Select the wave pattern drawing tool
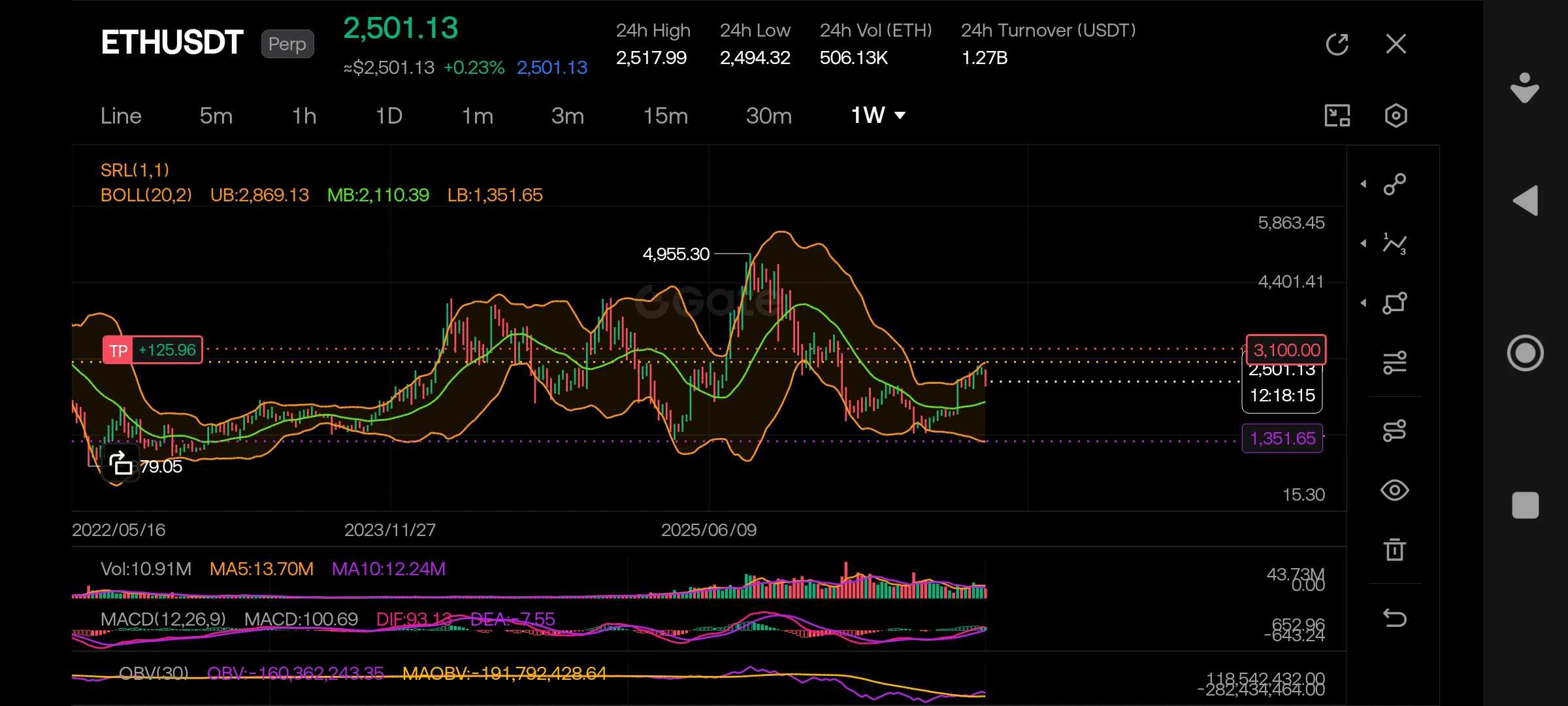The image size is (1568, 706). (x=1395, y=244)
